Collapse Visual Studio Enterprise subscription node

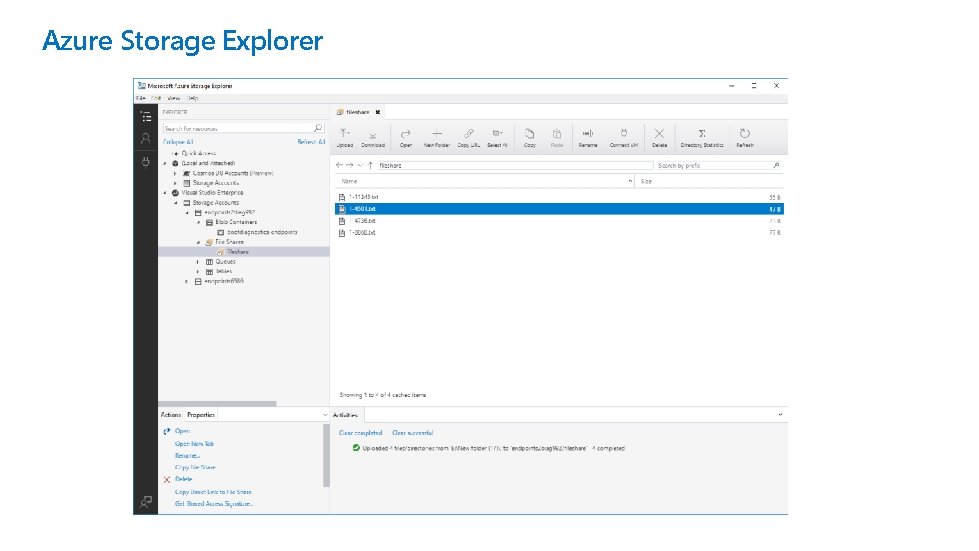point(165,193)
